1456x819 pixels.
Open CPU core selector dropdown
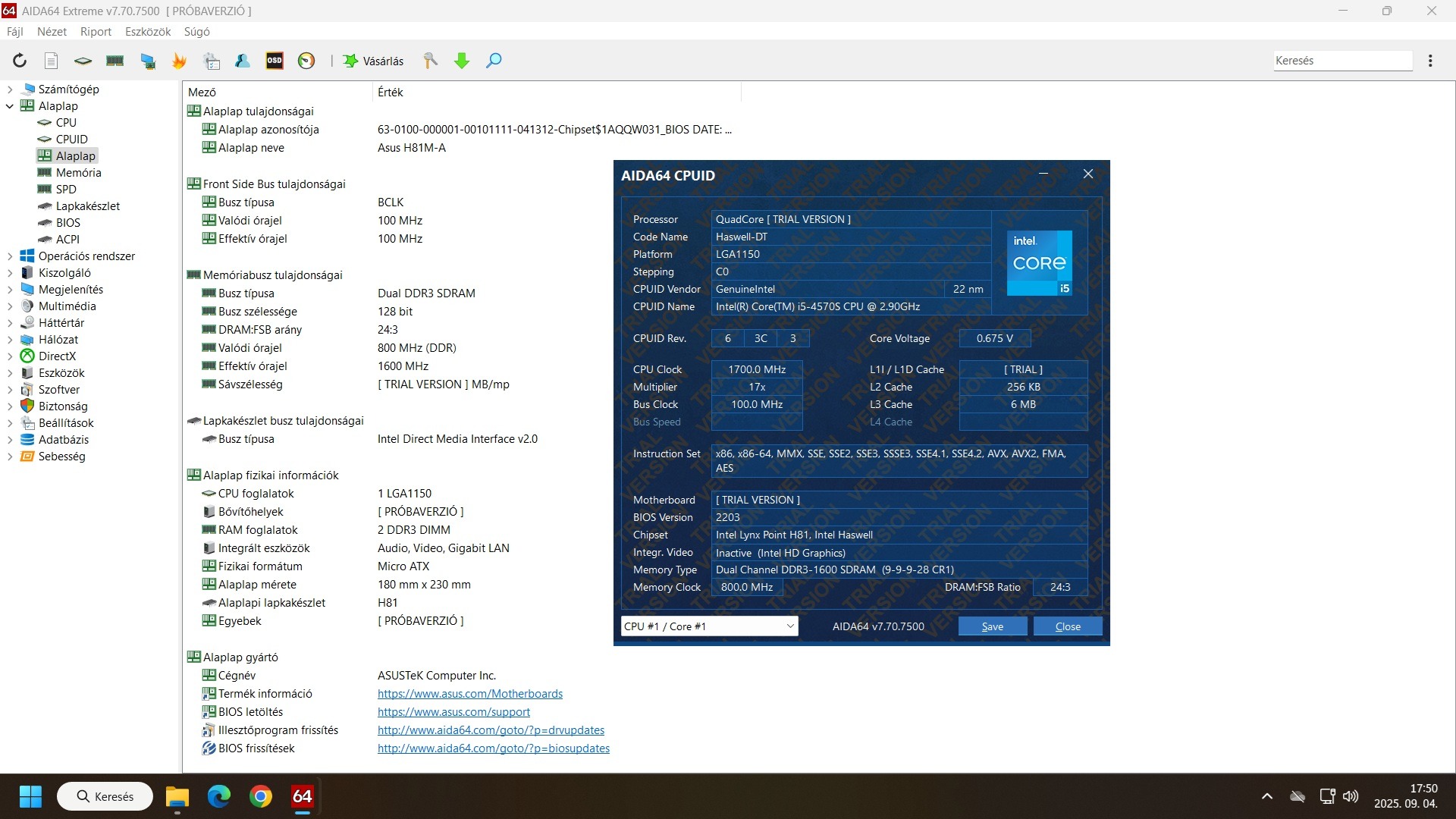coord(789,626)
